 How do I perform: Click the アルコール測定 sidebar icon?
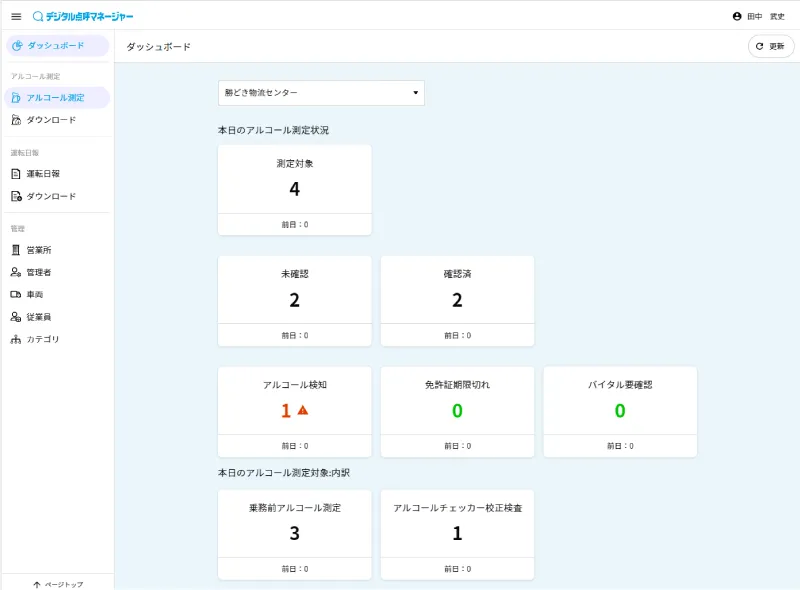pyautogui.click(x=16, y=97)
